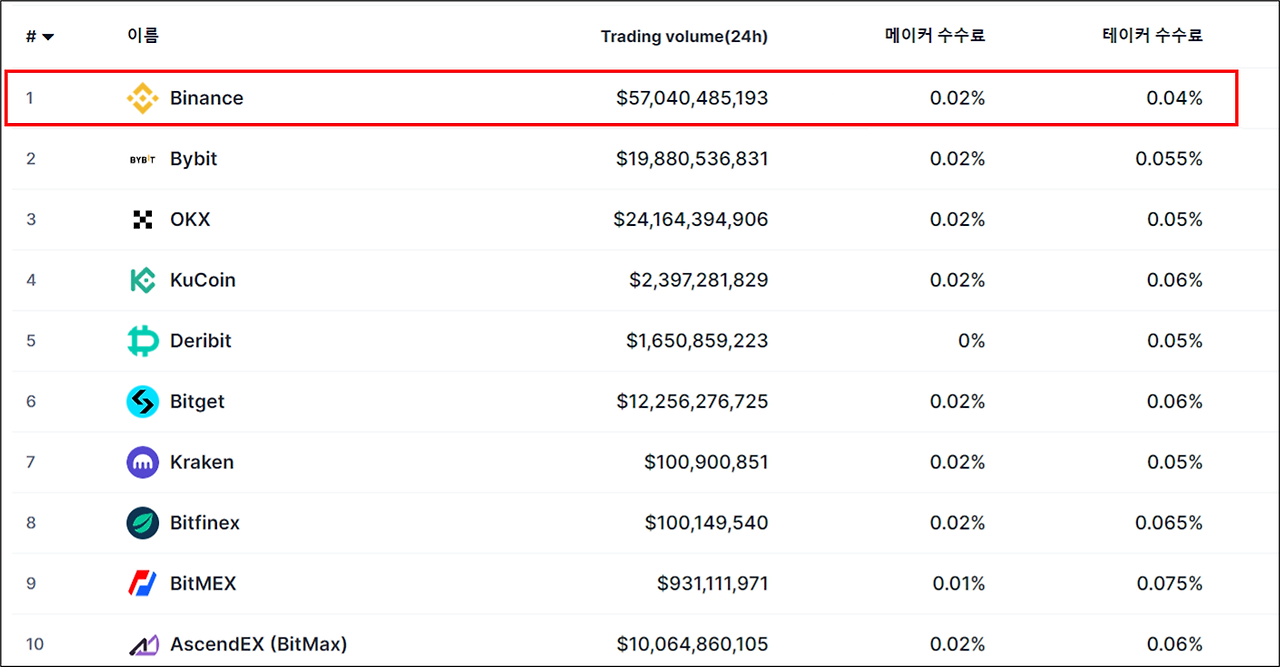Open the Bitfinex exchange link

(x=205, y=523)
